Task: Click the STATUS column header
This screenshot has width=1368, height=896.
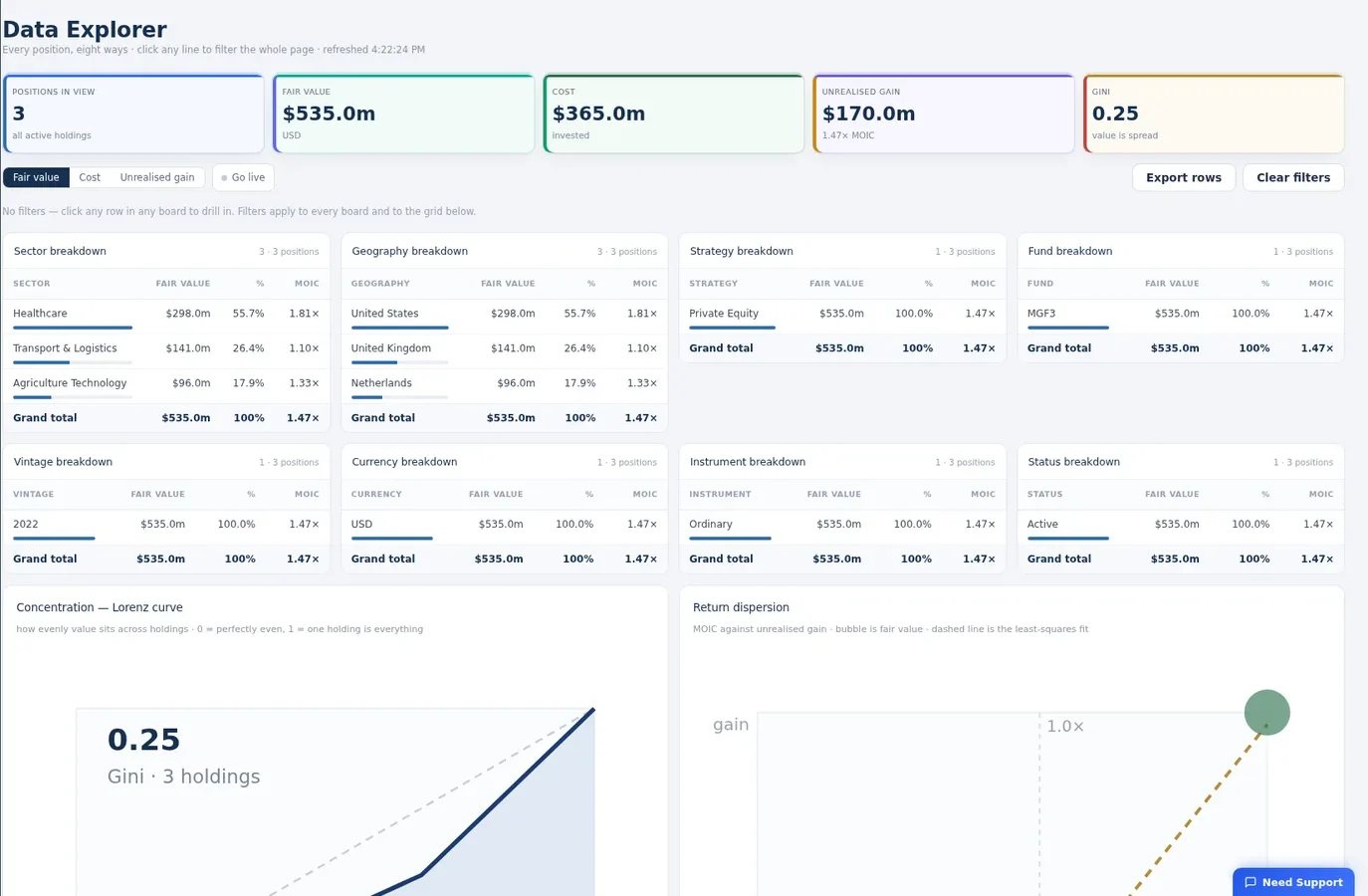Action: click(x=1044, y=495)
